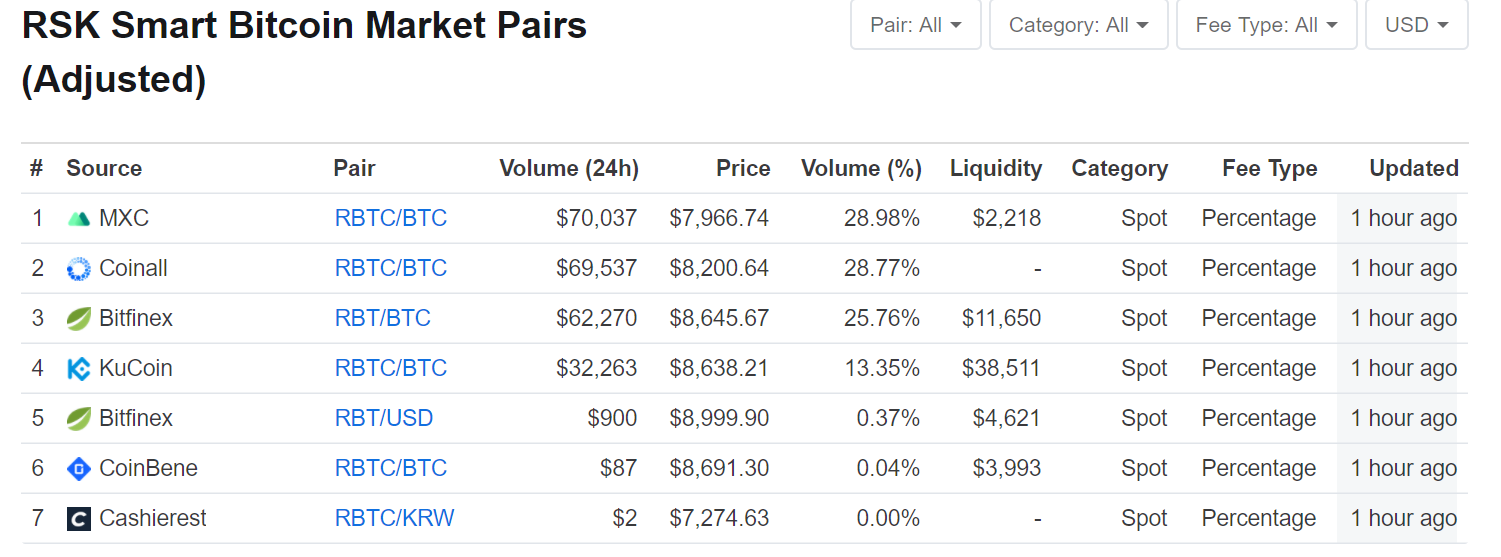Open MXC's RBTC/BTC pair link
Viewport: 1501px width, 557px height.
tap(391, 219)
